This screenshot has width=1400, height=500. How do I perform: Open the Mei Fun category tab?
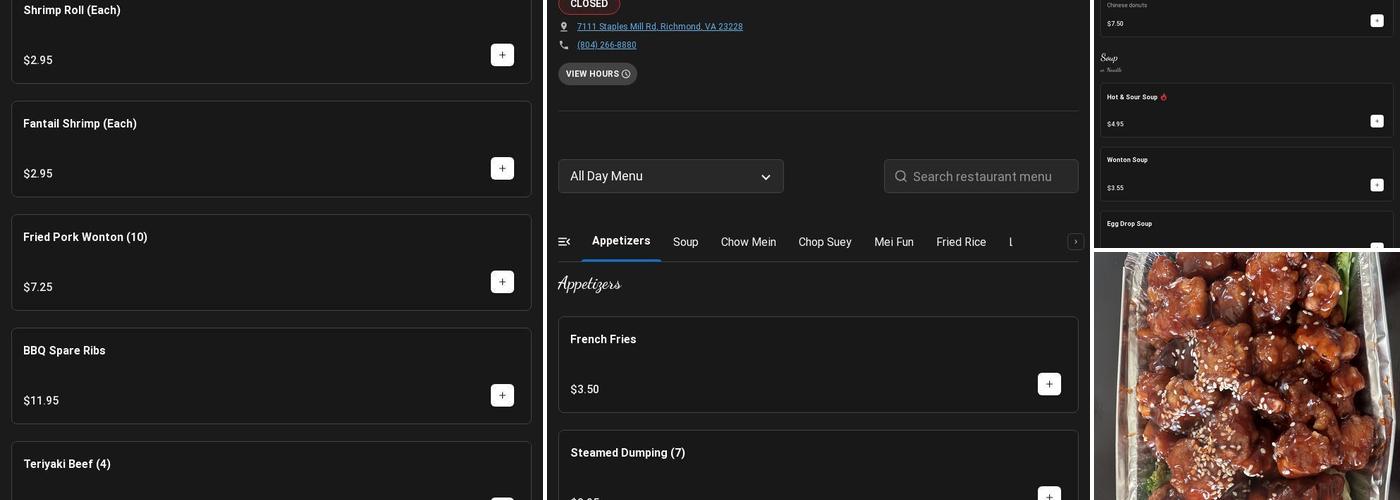pyautogui.click(x=893, y=242)
